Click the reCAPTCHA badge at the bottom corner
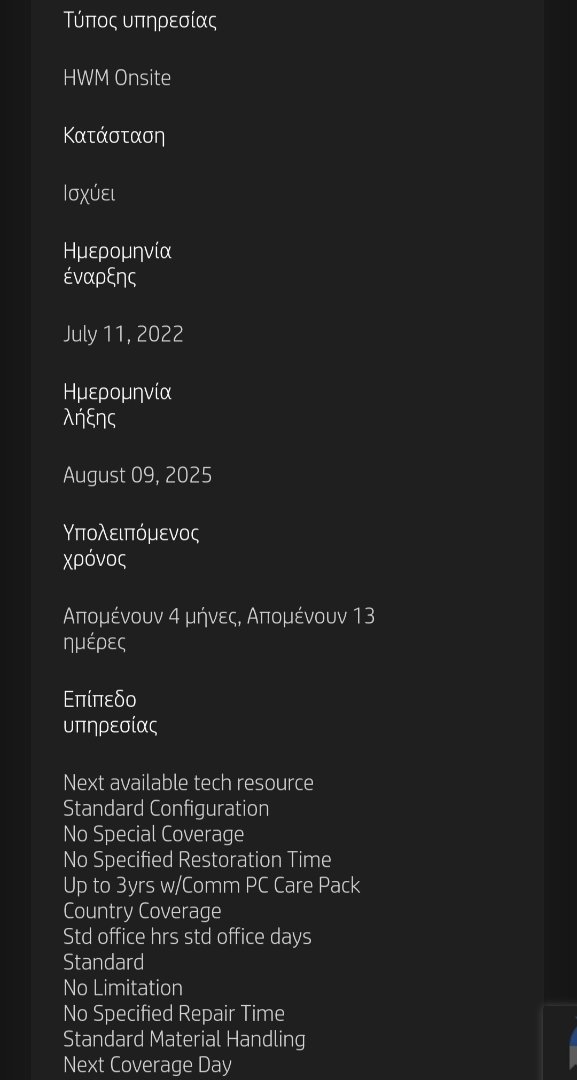577x1080 pixels. point(560,1042)
